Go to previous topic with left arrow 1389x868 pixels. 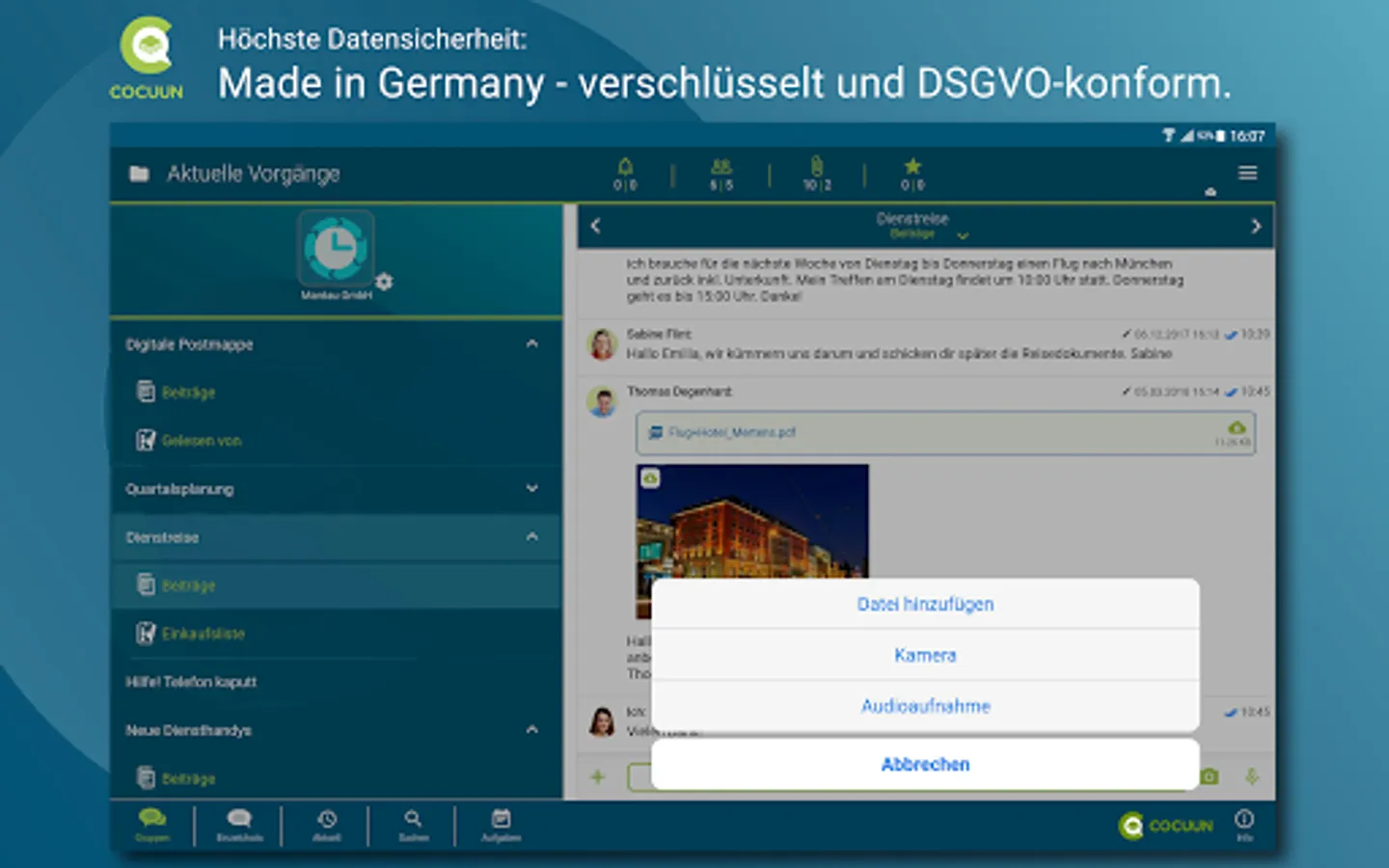click(596, 226)
